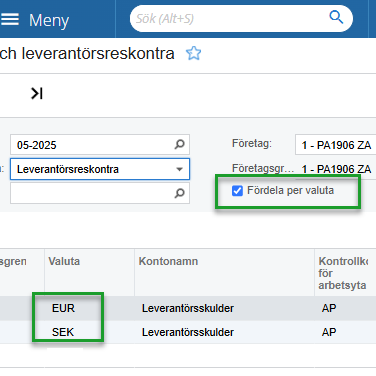Click the search magnifier in the Sök bar
The width and height of the screenshot is (376, 376).
click(x=336, y=17)
